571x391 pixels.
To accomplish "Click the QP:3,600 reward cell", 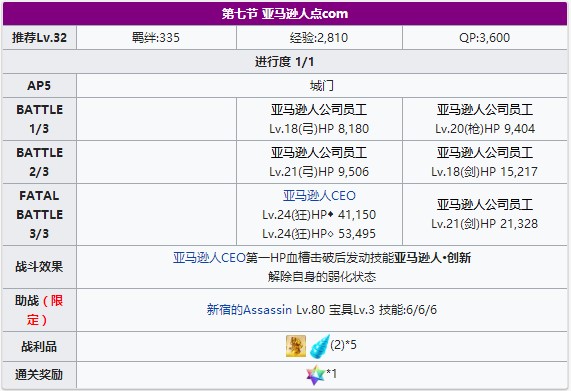I will tap(485, 37).
